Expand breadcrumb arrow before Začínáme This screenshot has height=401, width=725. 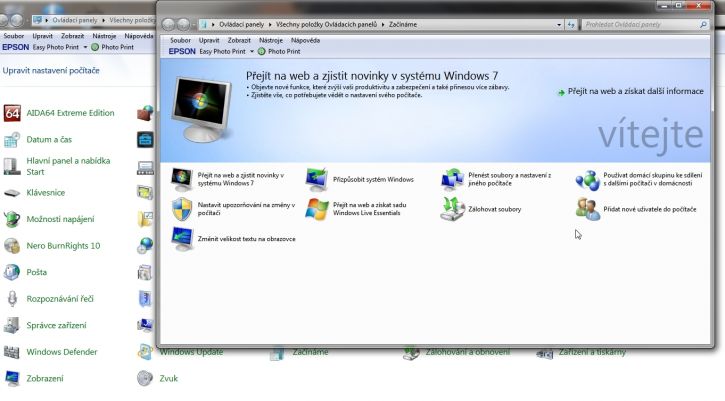383,25
